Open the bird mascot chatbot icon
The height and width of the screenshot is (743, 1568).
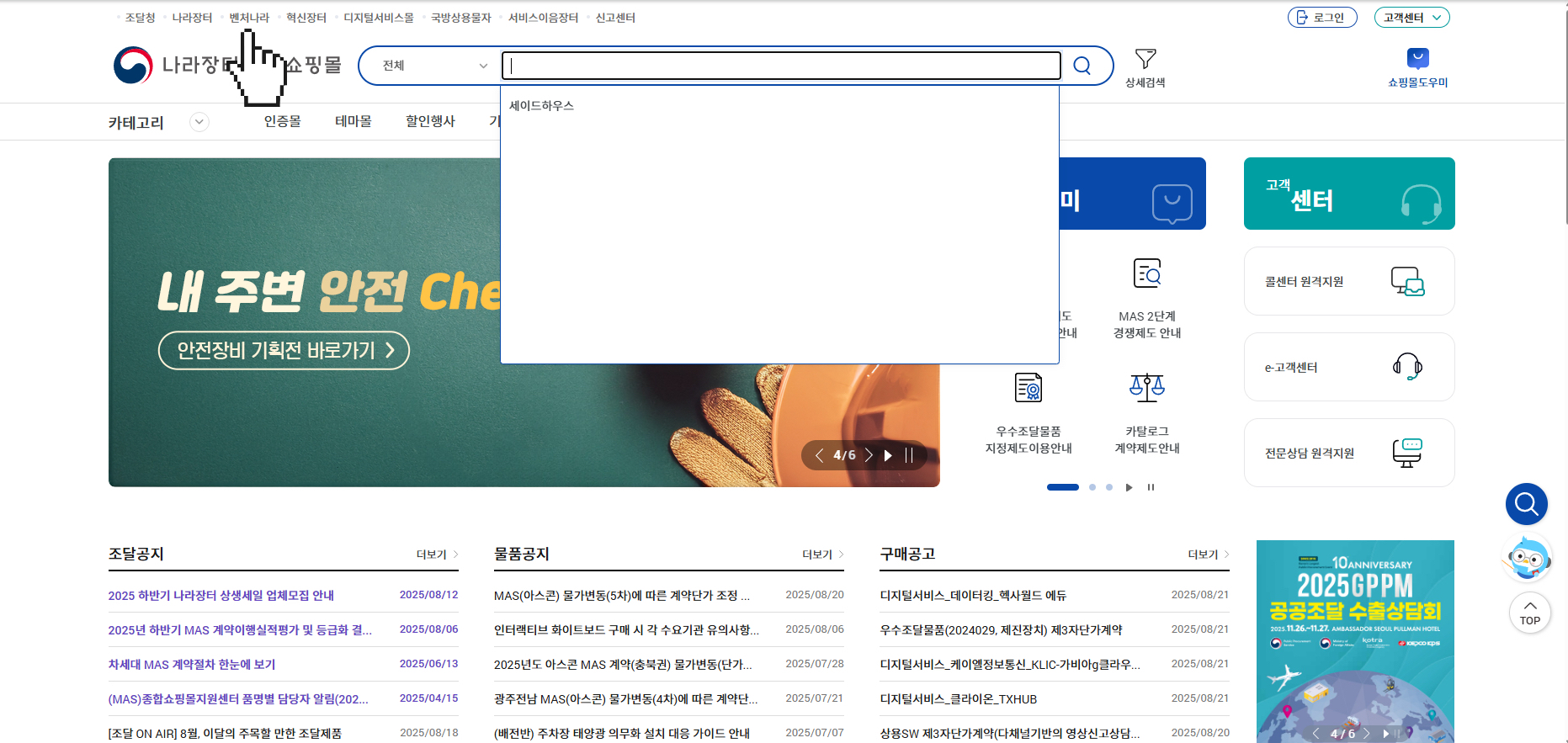pyautogui.click(x=1528, y=557)
